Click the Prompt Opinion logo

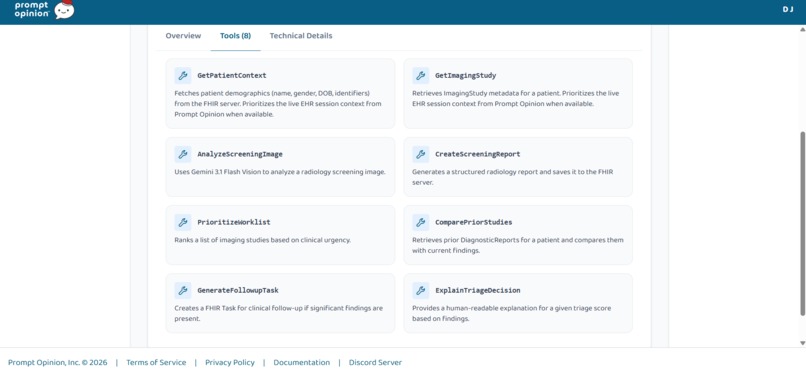tap(44, 9)
